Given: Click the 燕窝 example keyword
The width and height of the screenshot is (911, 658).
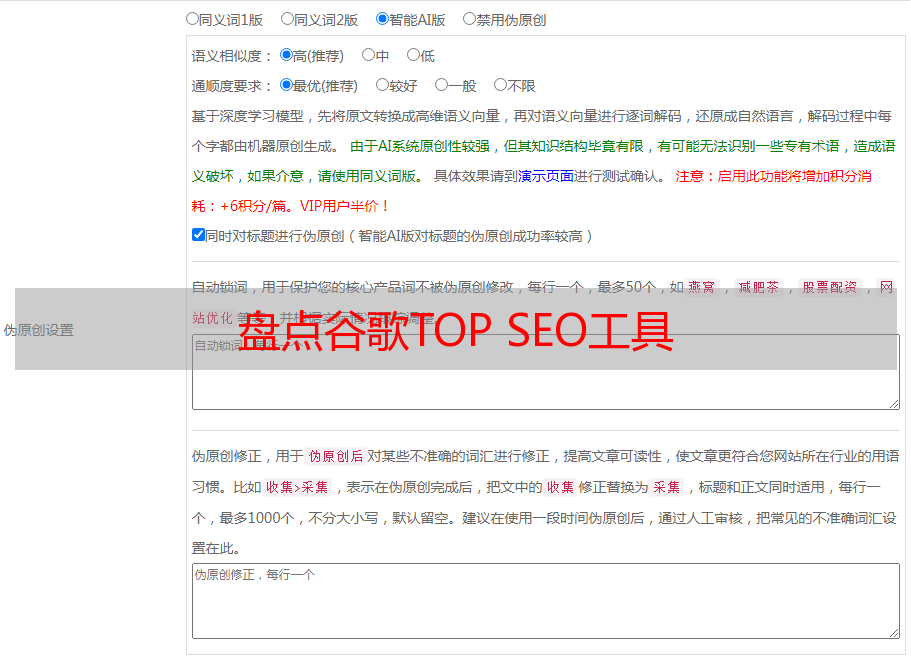Looking at the screenshot, I should tap(701, 287).
